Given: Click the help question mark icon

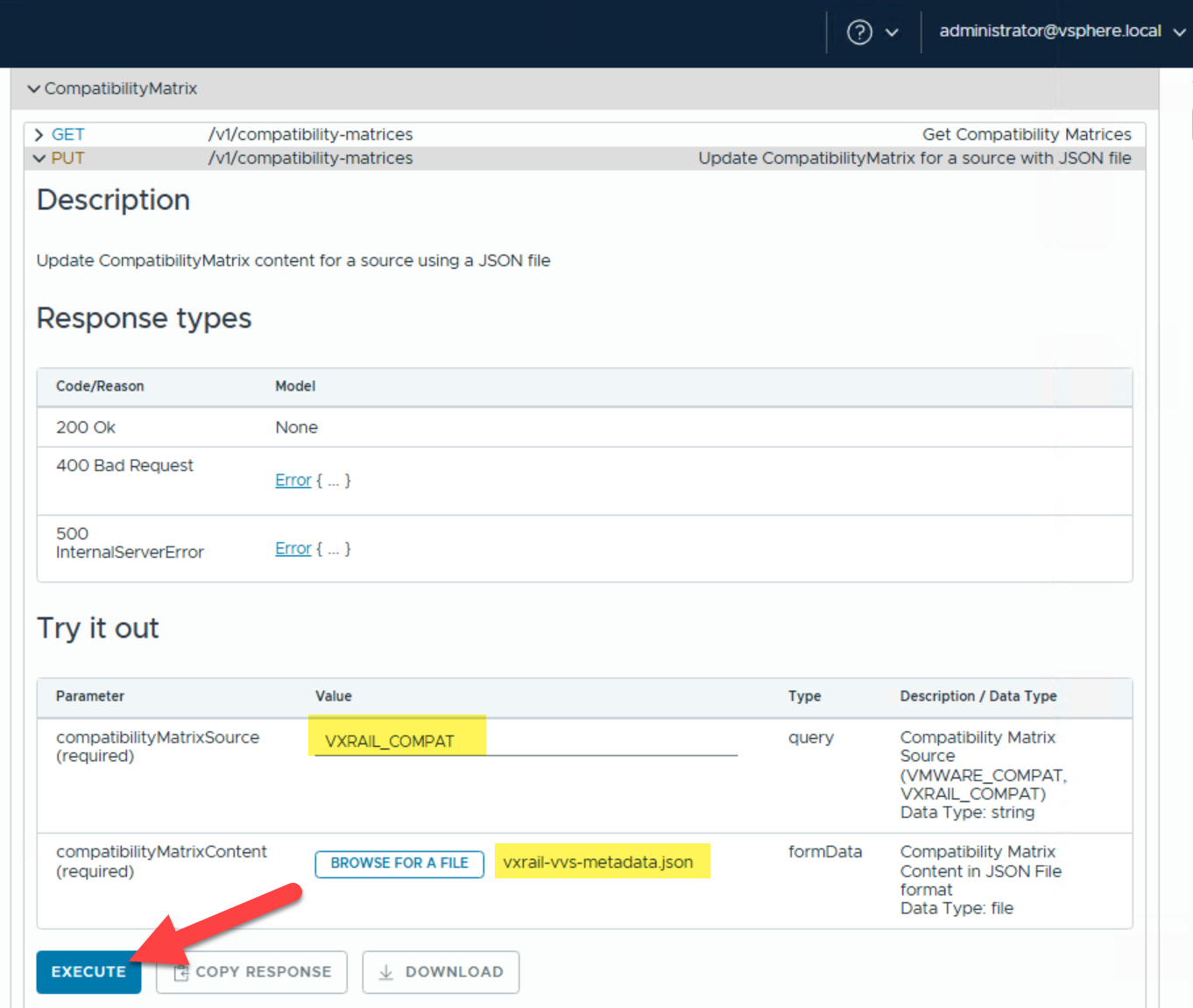Looking at the screenshot, I should 859,32.
